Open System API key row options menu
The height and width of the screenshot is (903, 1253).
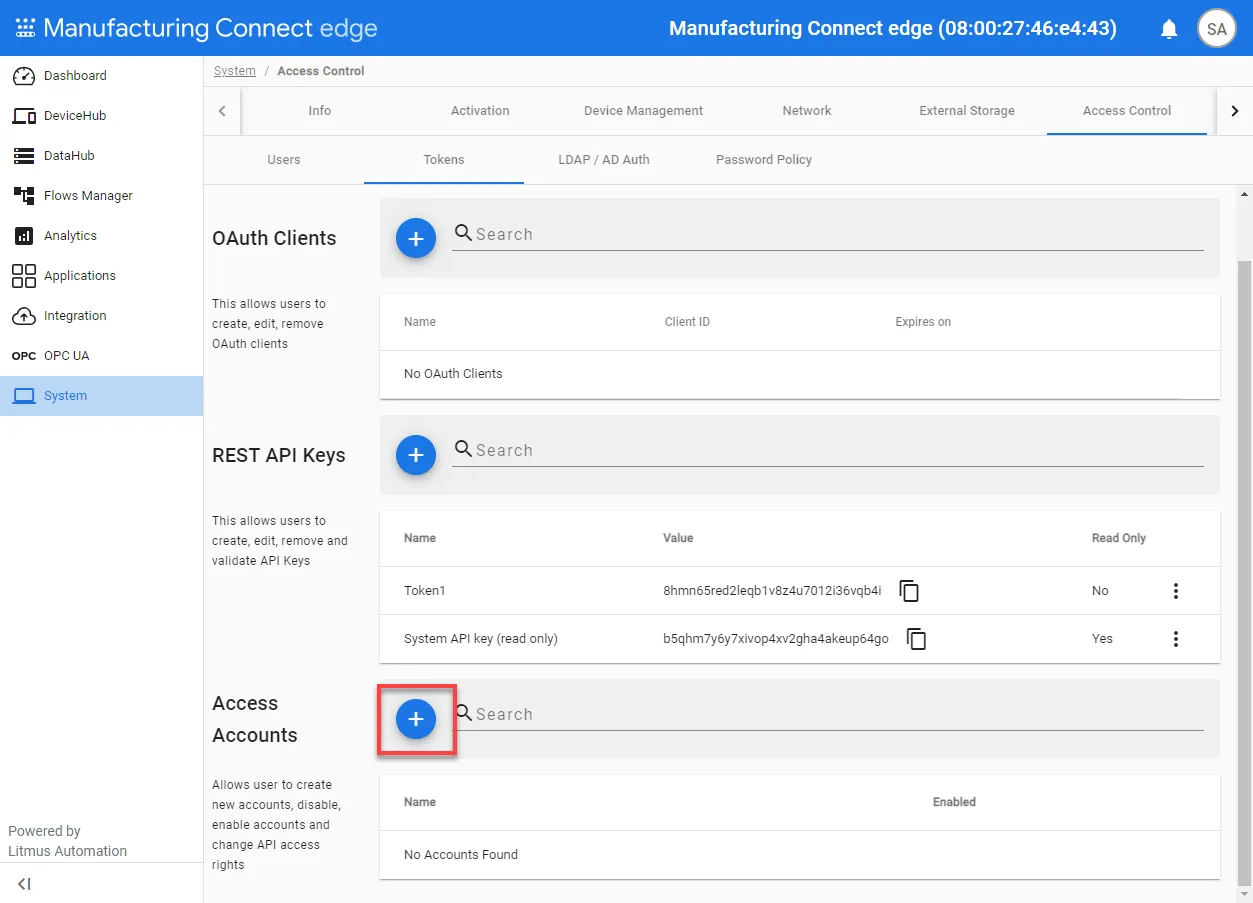pyautogui.click(x=1176, y=639)
